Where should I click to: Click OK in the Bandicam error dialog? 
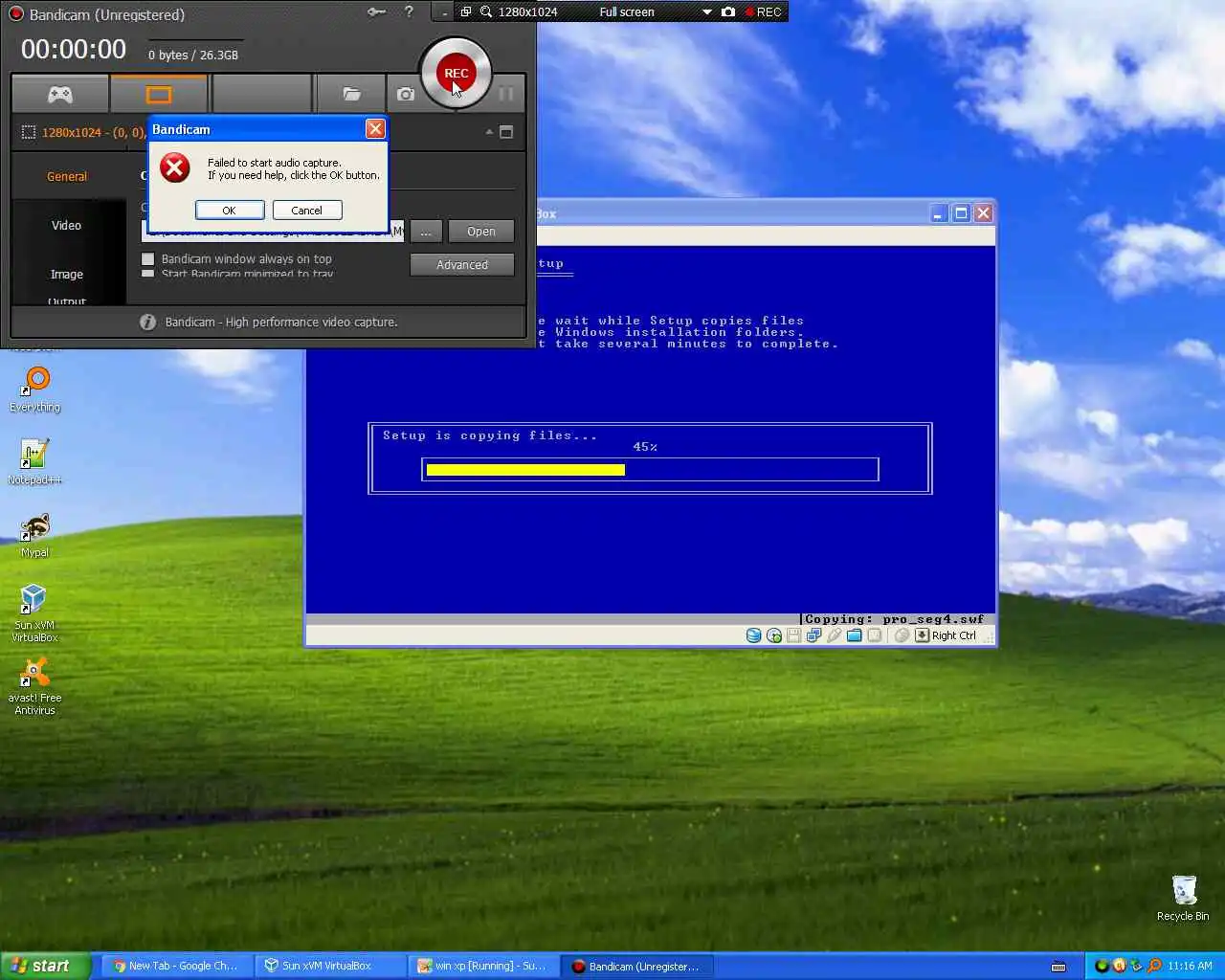(230, 210)
